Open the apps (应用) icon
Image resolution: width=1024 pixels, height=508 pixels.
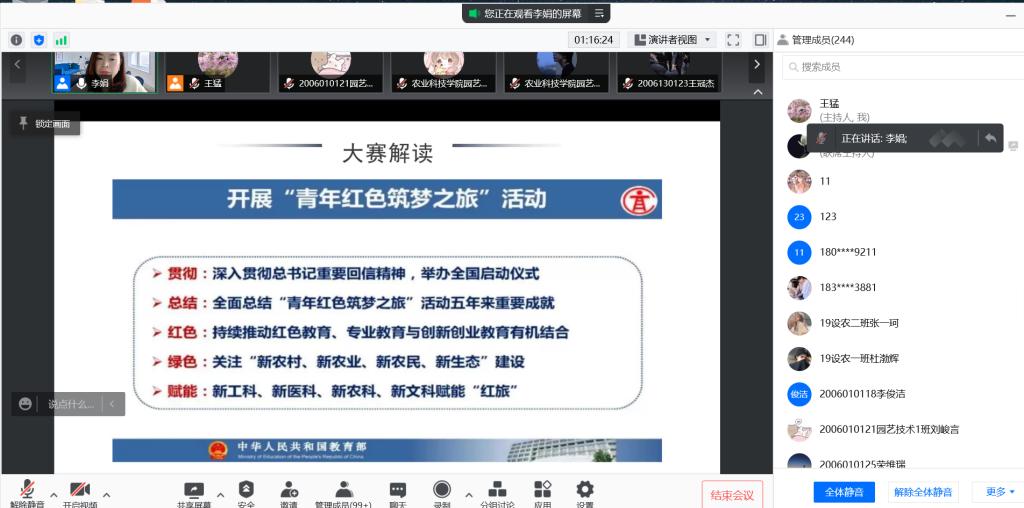coord(543,490)
